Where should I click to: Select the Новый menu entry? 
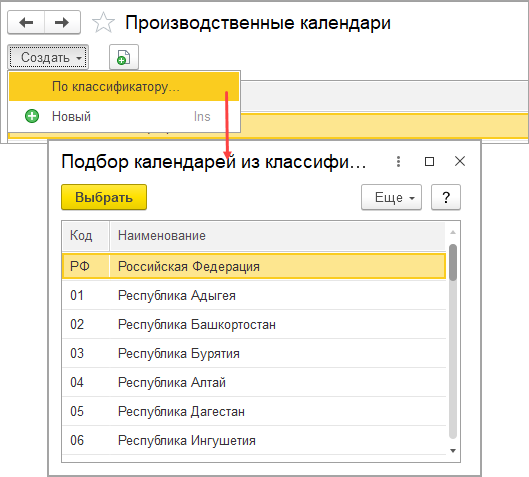coord(124,116)
